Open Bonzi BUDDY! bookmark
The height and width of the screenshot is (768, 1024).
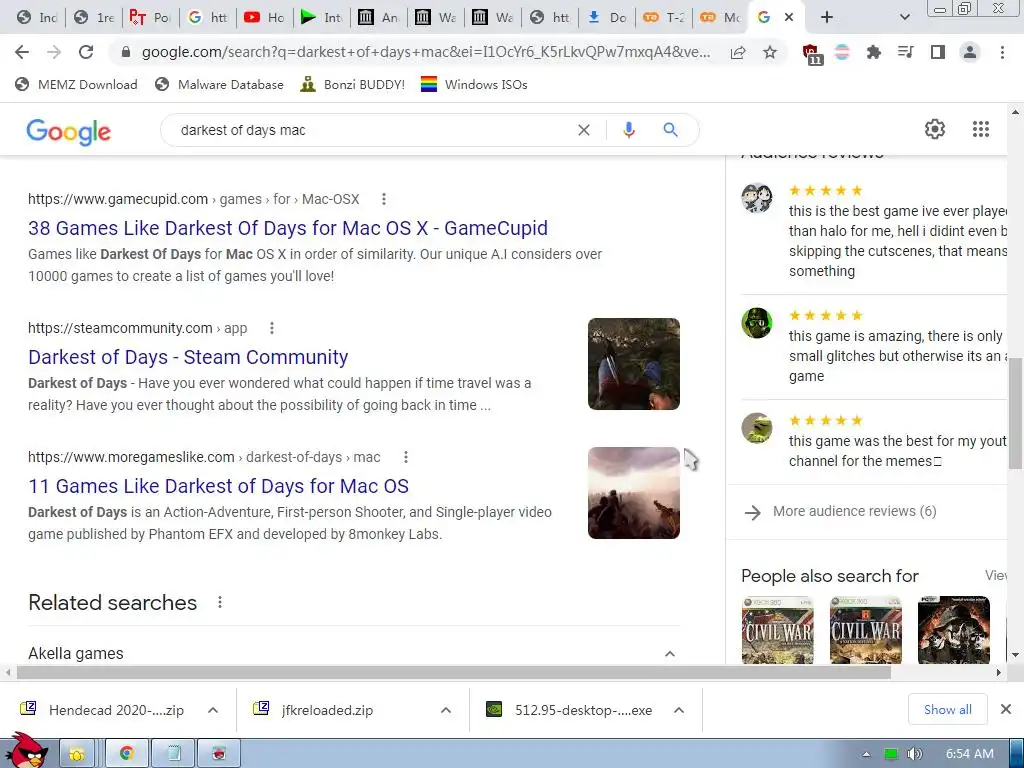click(x=353, y=84)
